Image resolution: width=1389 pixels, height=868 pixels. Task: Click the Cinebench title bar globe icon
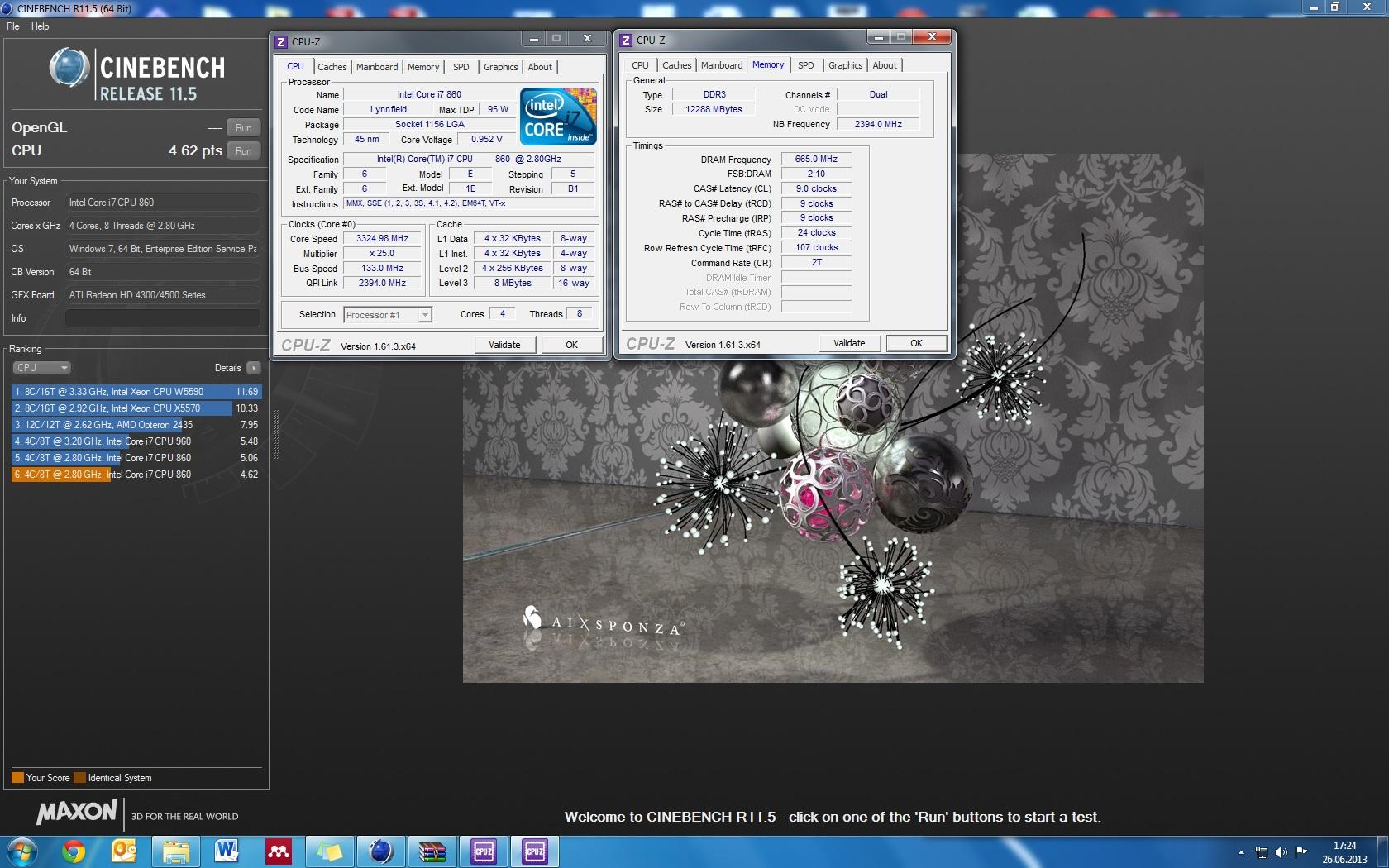(7, 8)
